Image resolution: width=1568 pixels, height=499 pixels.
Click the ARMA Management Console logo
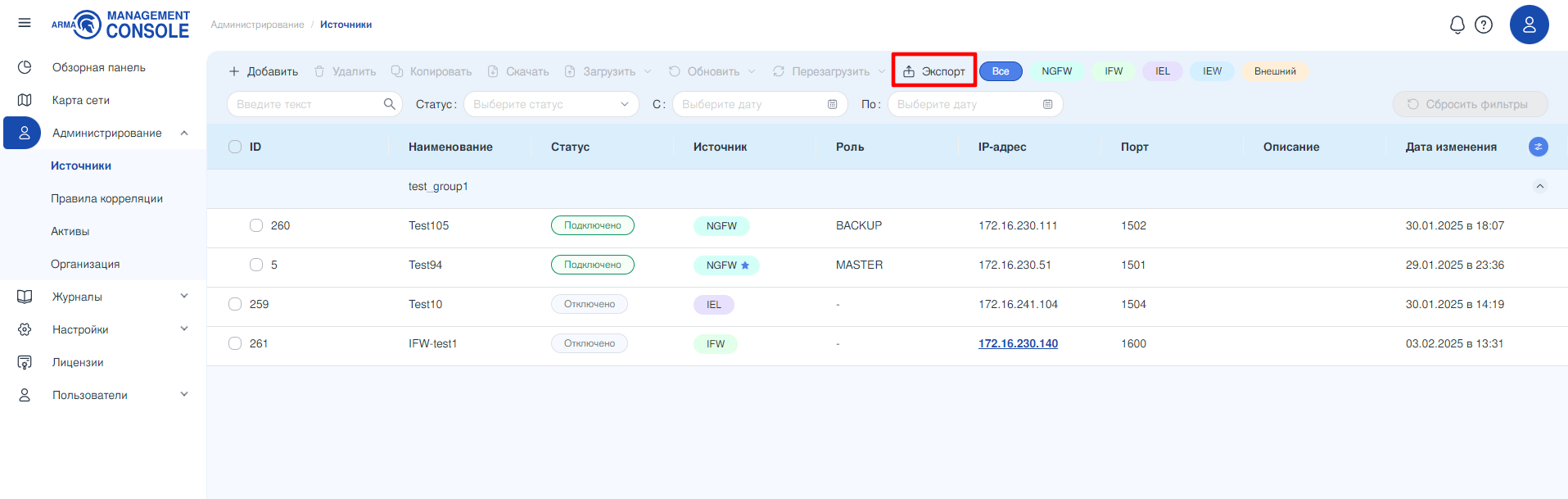[120, 25]
